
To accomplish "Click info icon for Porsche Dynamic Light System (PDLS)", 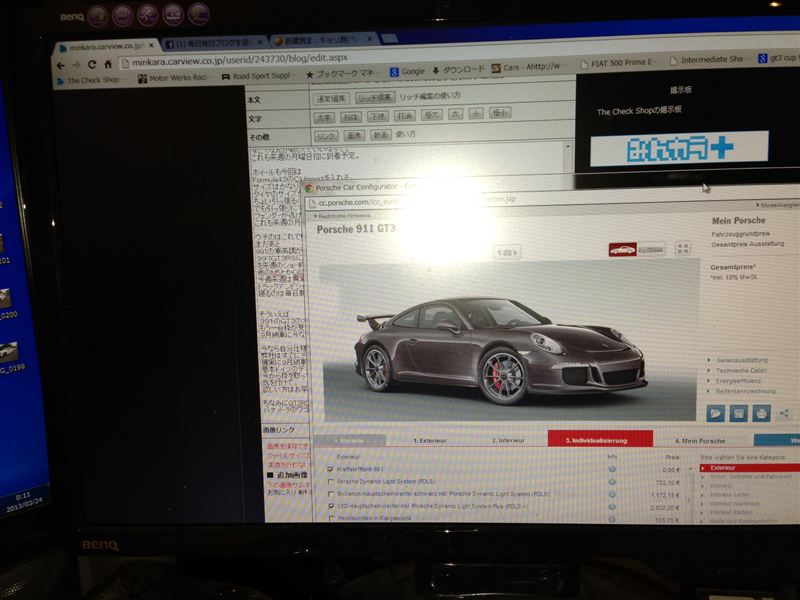I will click(612, 482).
